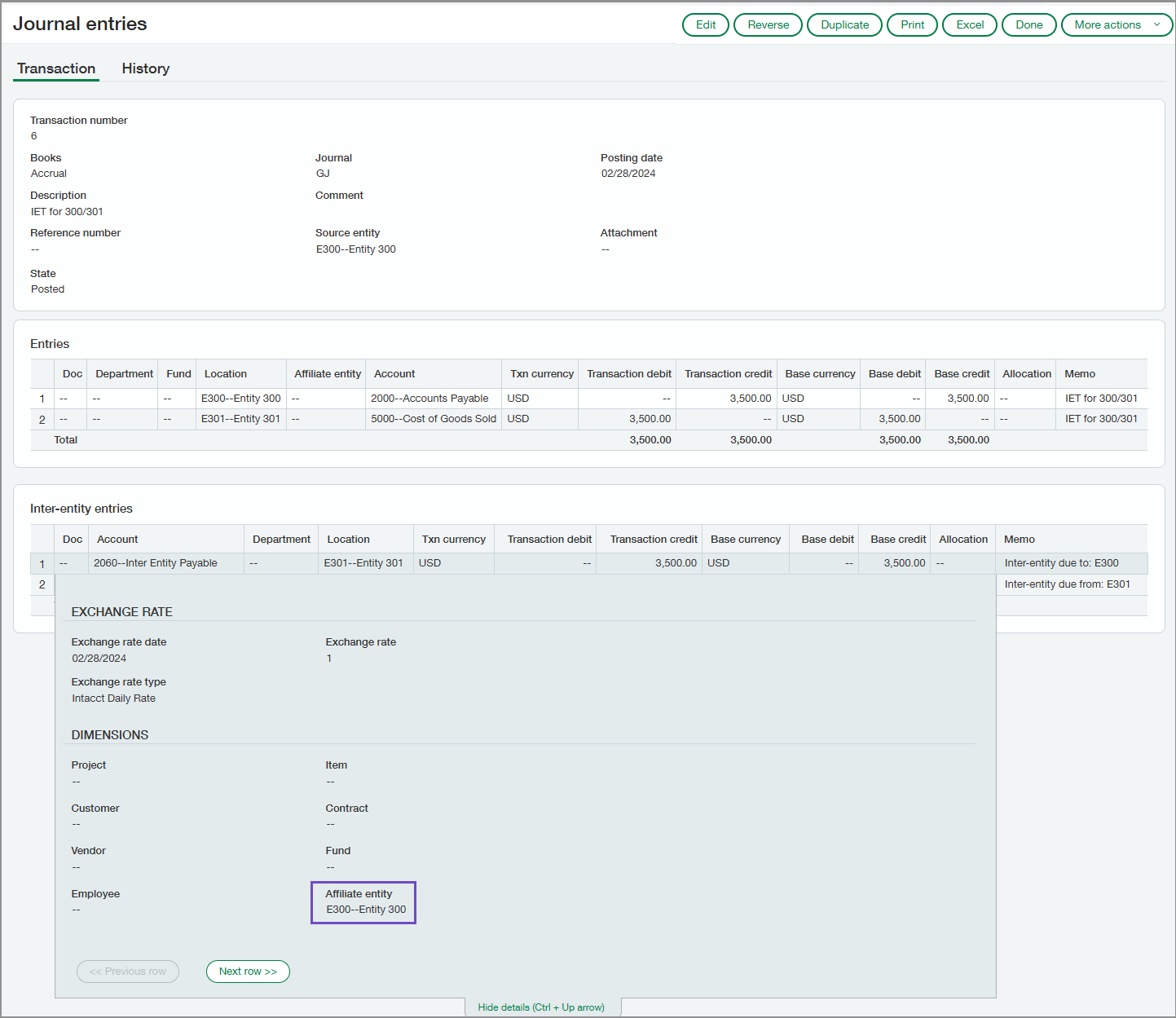Click the Hide details bar
This screenshot has width=1176, height=1018.
coord(541,1007)
